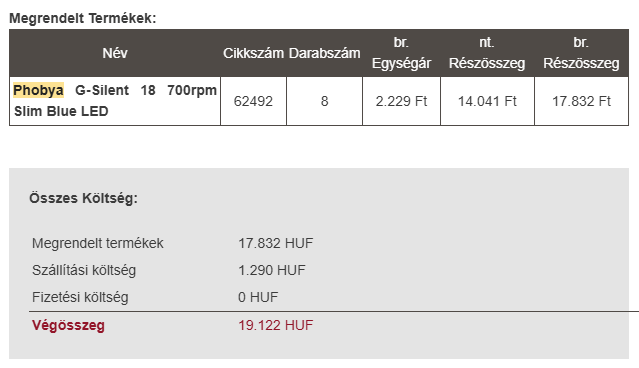The width and height of the screenshot is (639, 368).
Task: Click the 17.832 HUF products total
Action: (x=275, y=243)
